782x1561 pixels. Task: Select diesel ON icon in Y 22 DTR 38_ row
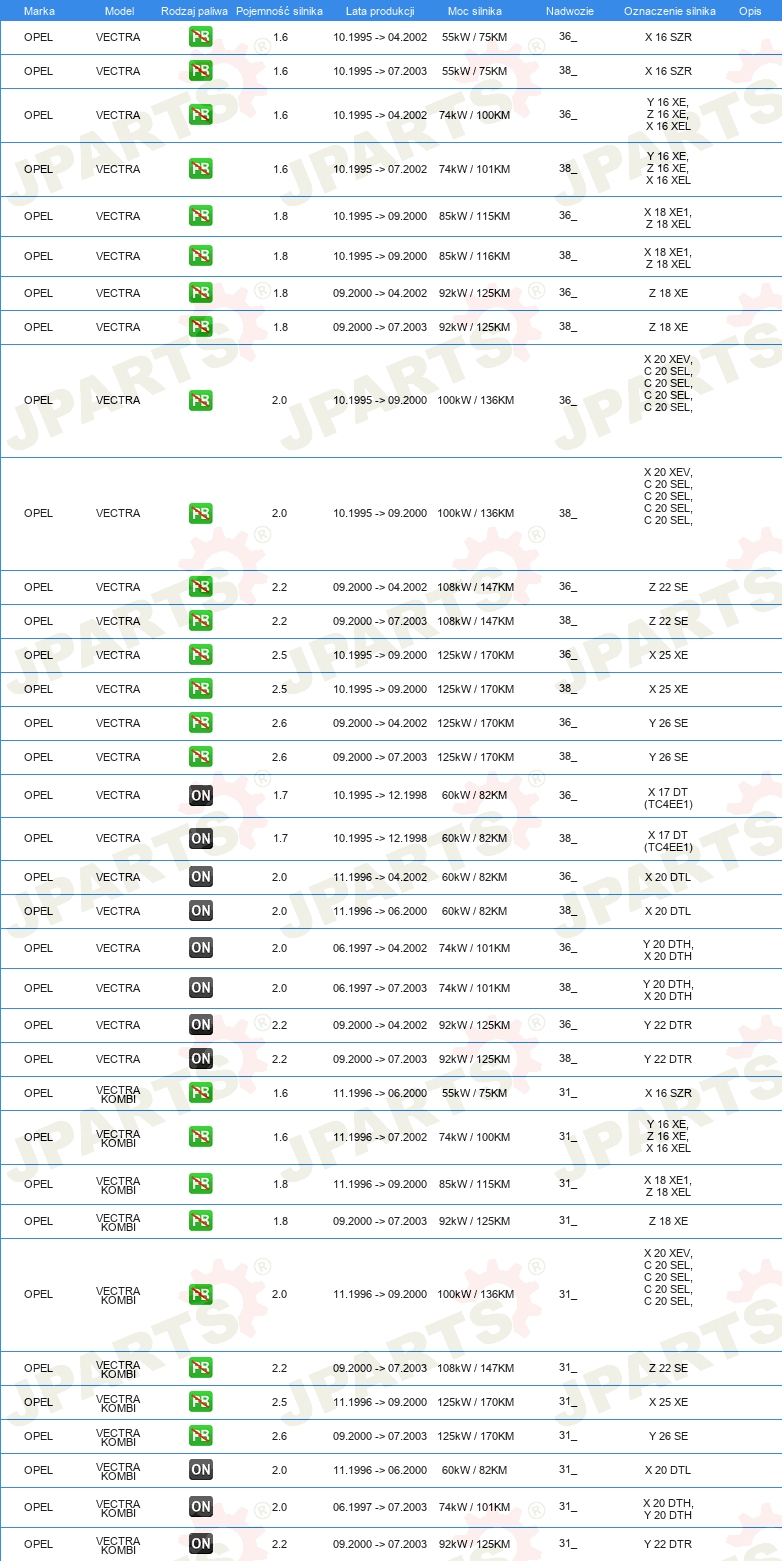click(x=200, y=1059)
